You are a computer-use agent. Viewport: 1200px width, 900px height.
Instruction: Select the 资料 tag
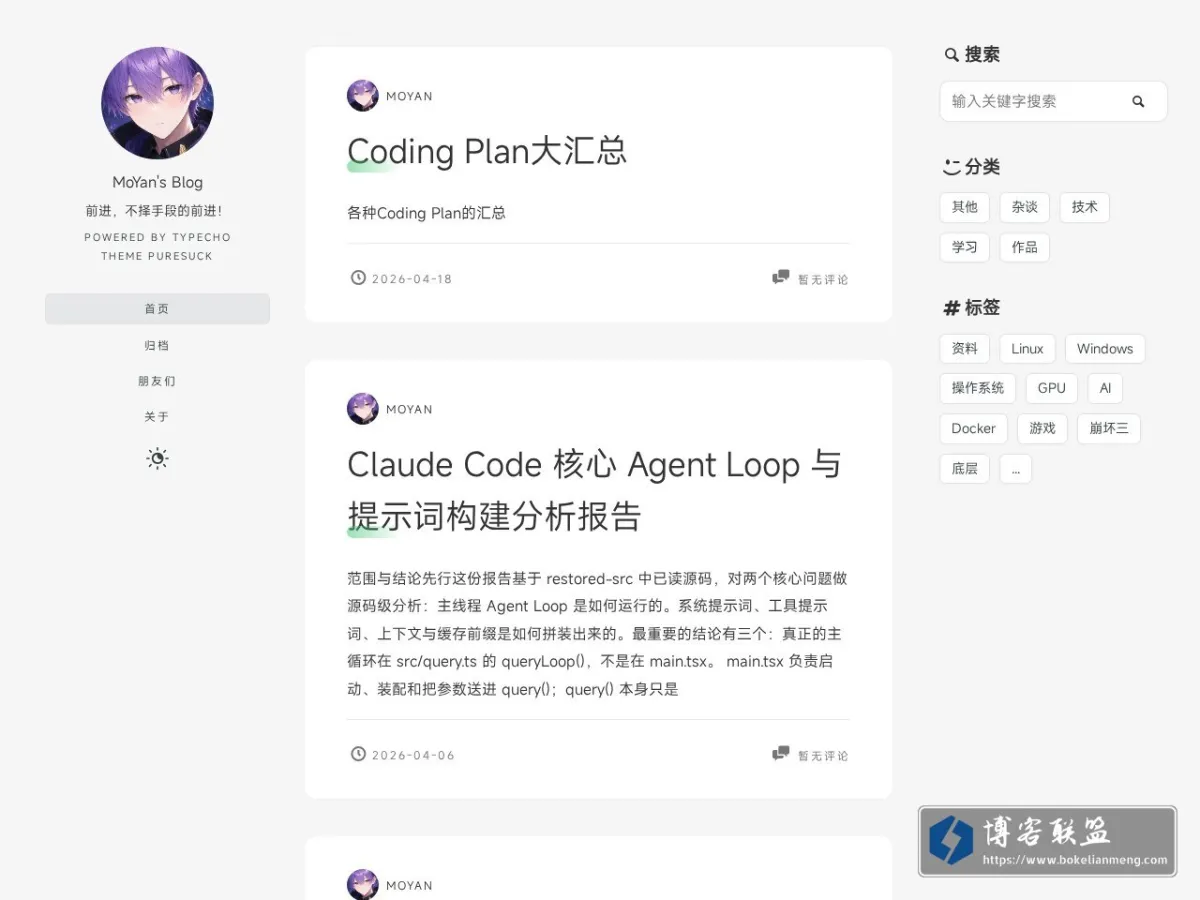click(965, 349)
